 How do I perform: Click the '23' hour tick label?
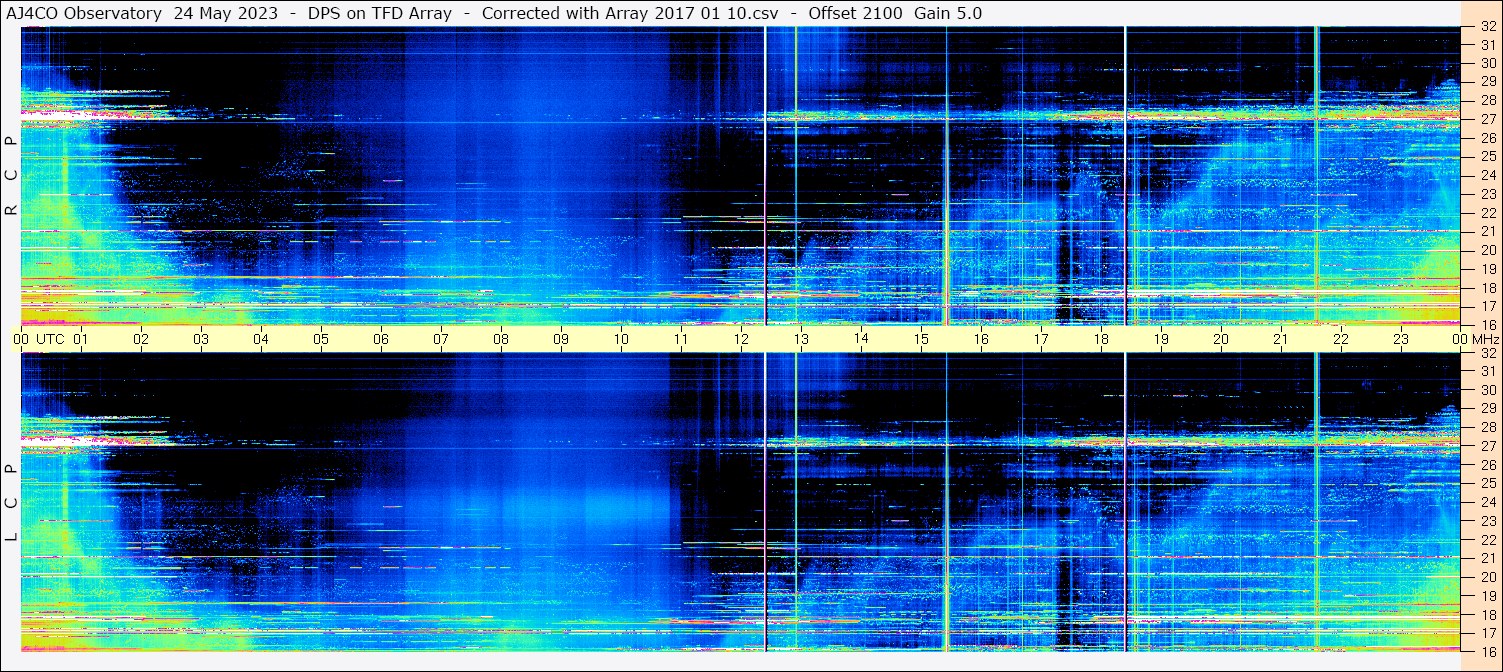tap(1401, 339)
